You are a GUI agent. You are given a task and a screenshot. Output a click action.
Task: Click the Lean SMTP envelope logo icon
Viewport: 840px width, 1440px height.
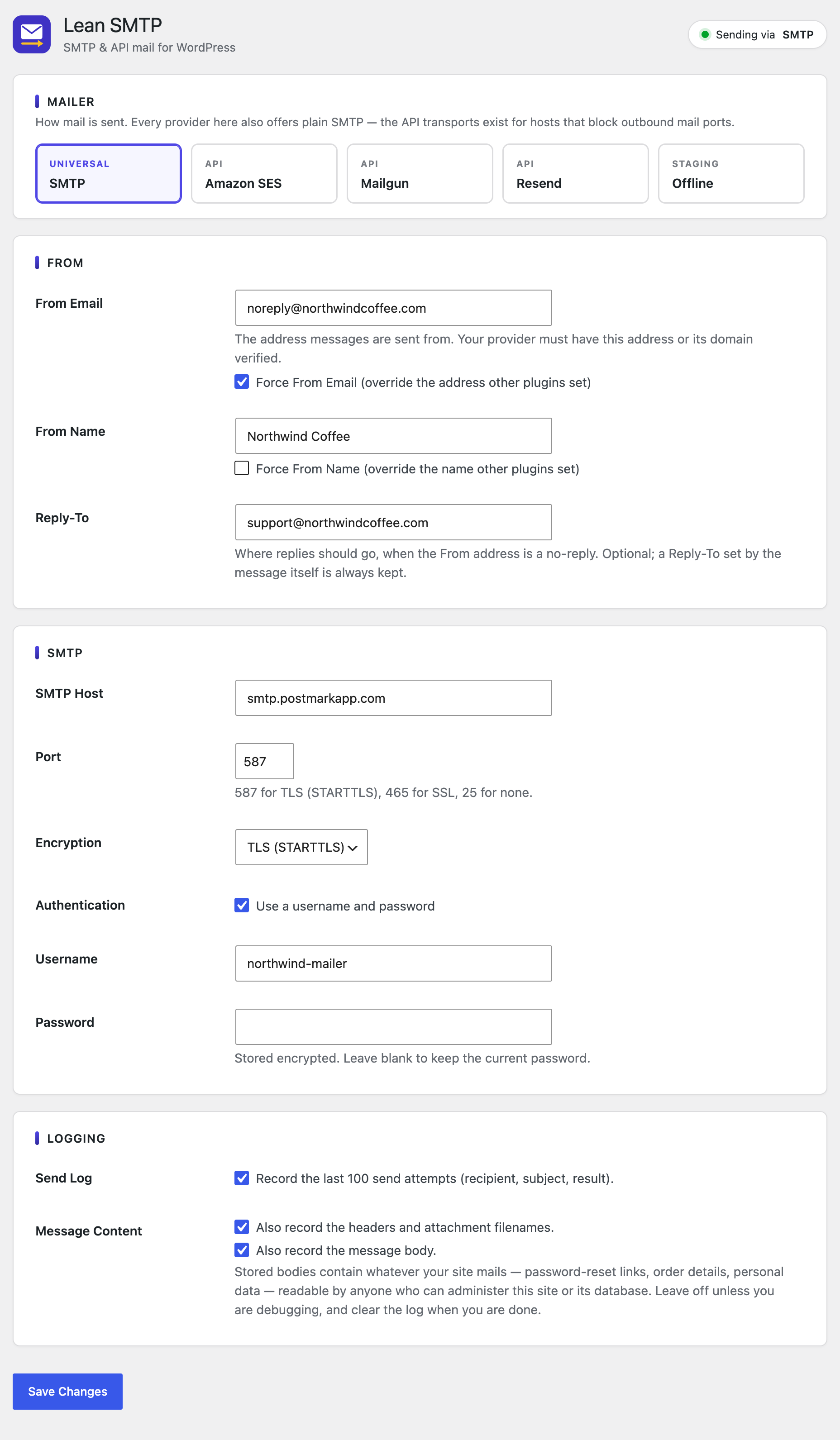pyautogui.click(x=31, y=34)
